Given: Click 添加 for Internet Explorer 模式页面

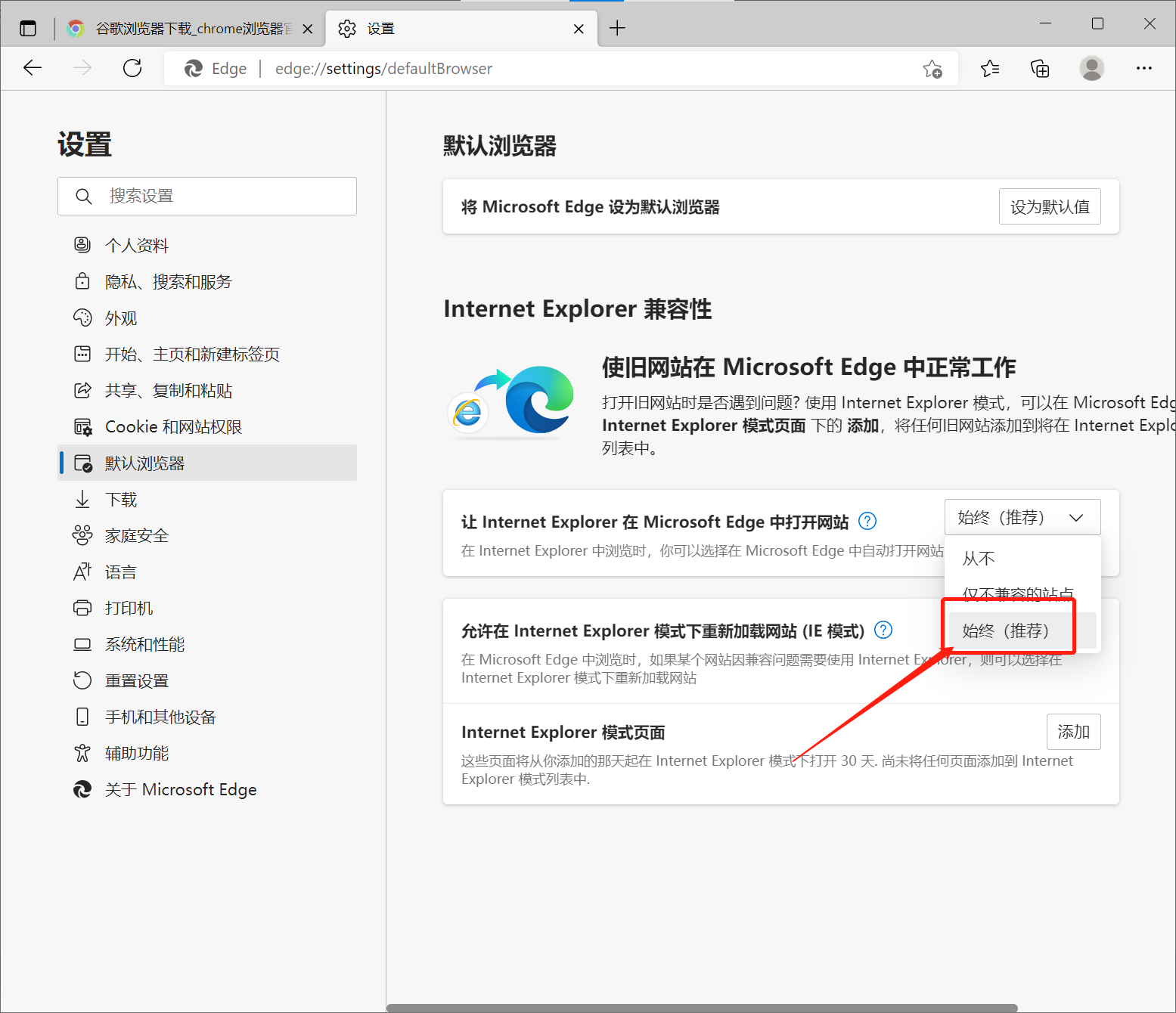Looking at the screenshot, I should [1073, 731].
